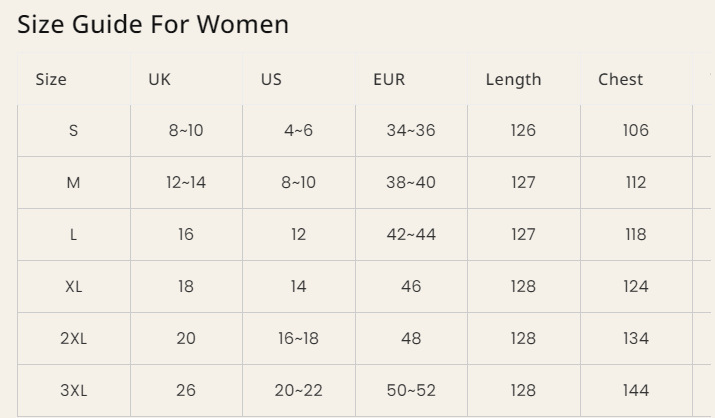The width and height of the screenshot is (715, 418).
Task: Click the Length column header
Action: (x=513, y=80)
